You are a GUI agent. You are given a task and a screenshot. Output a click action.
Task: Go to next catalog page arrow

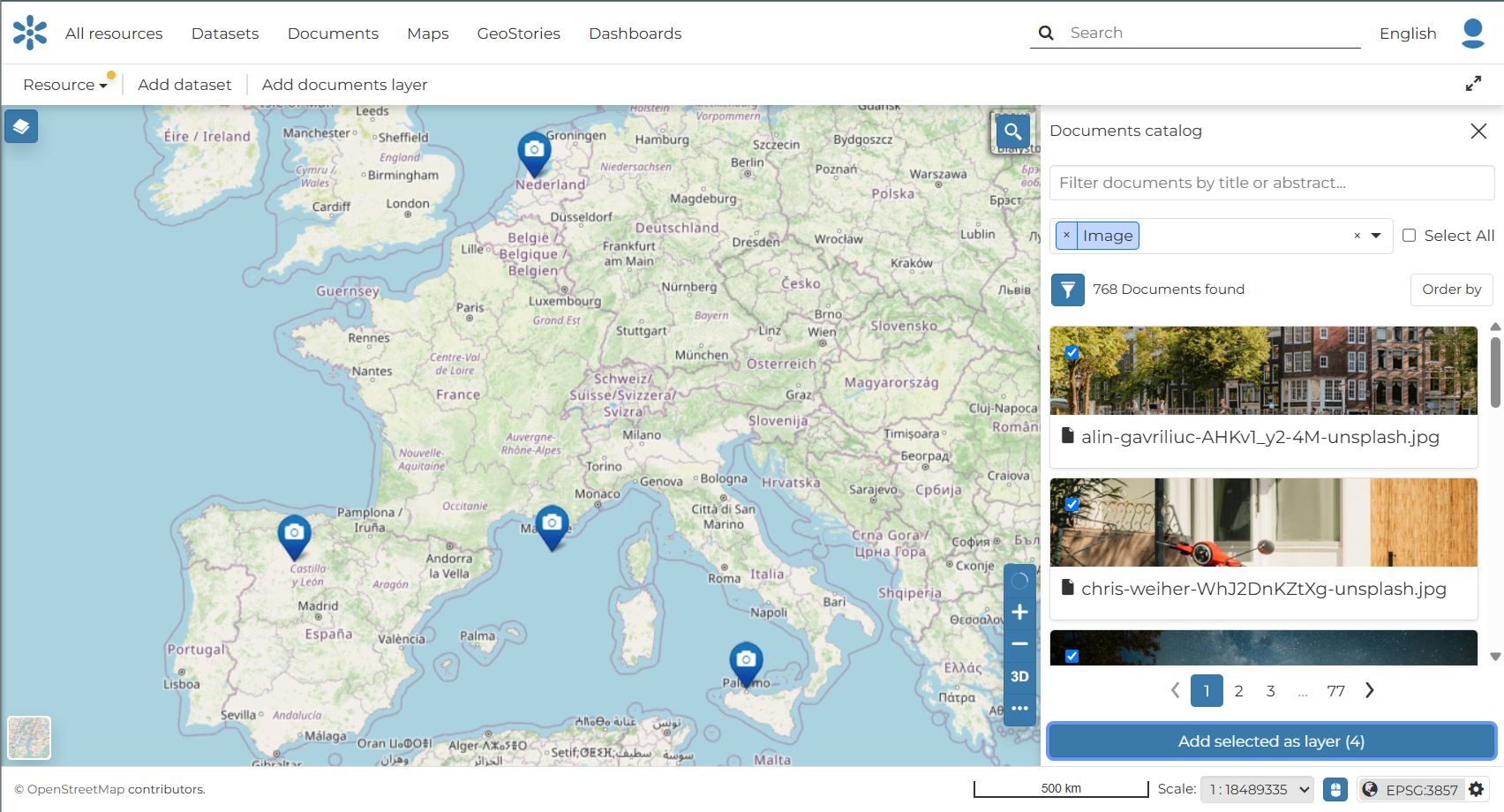[x=1370, y=690]
